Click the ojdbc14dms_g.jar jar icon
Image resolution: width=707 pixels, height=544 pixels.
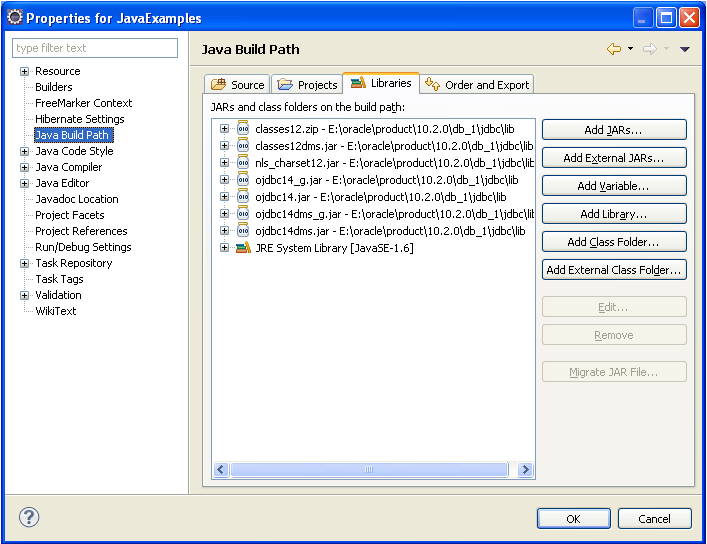tap(243, 213)
